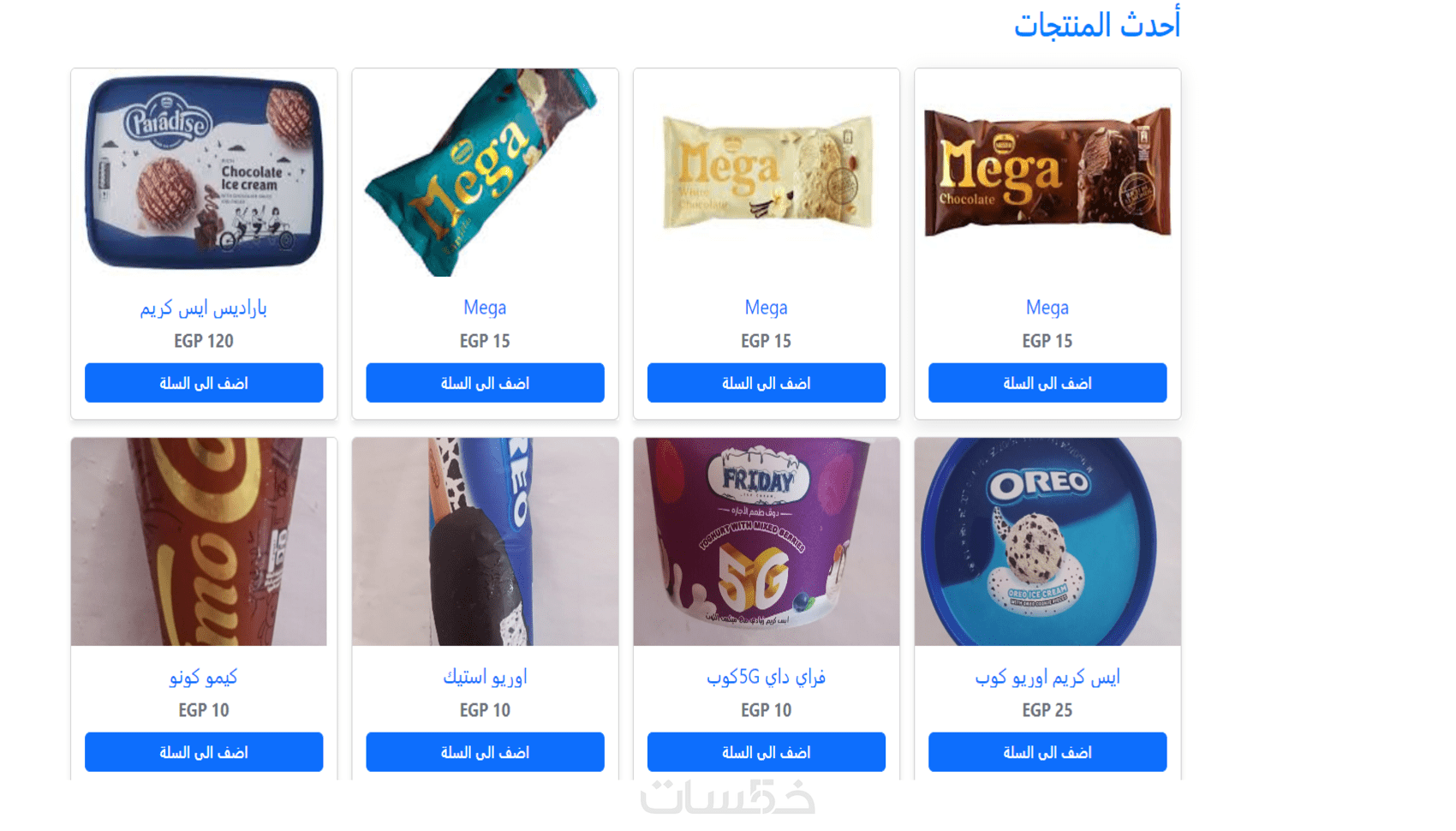Add كيمو كونو to the cart

coord(204,752)
